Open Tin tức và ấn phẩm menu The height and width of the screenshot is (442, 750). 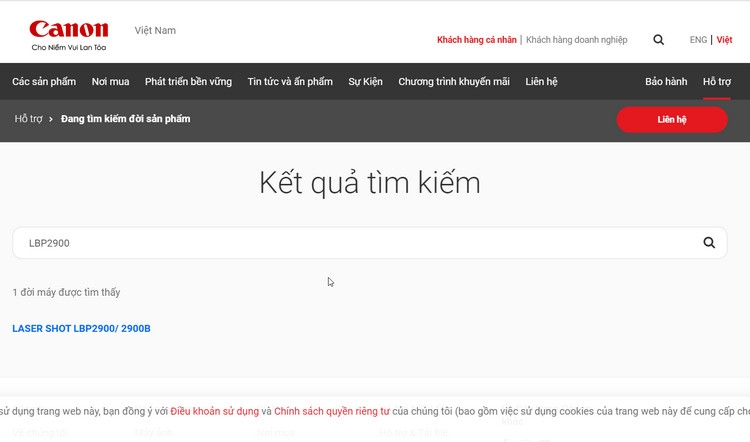(x=290, y=81)
